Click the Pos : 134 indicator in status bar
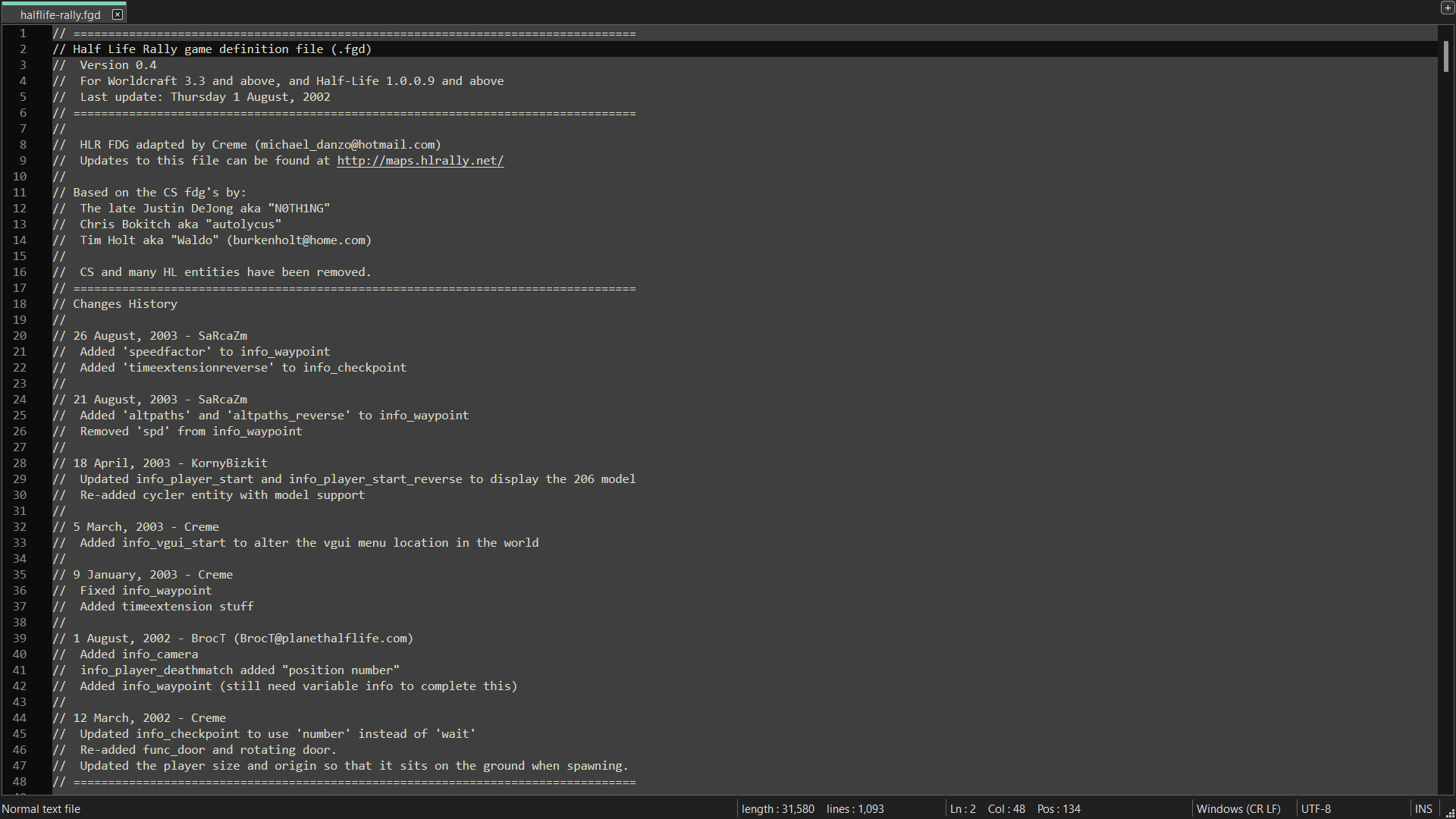The width and height of the screenshot is (1456, 819). click(1059, 808)
